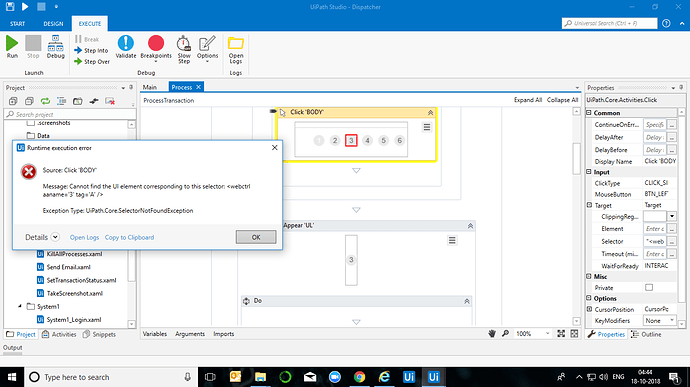Switch to the DESIGN ribbon tab

pyautogui.click(x=53, y=24)
